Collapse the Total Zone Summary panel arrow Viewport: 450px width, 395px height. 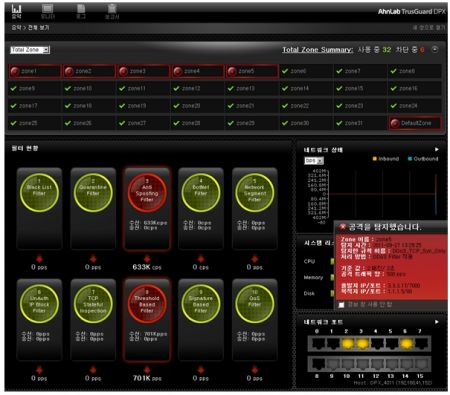(435, 50)
